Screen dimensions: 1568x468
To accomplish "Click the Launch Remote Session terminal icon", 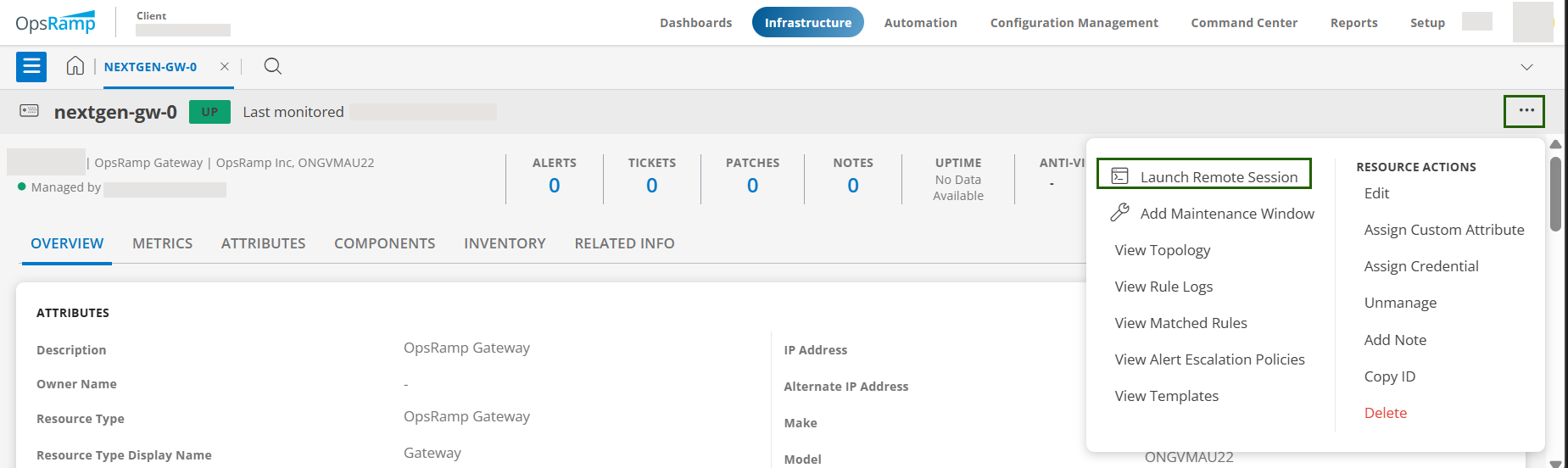I will (x=1119, y=175).
